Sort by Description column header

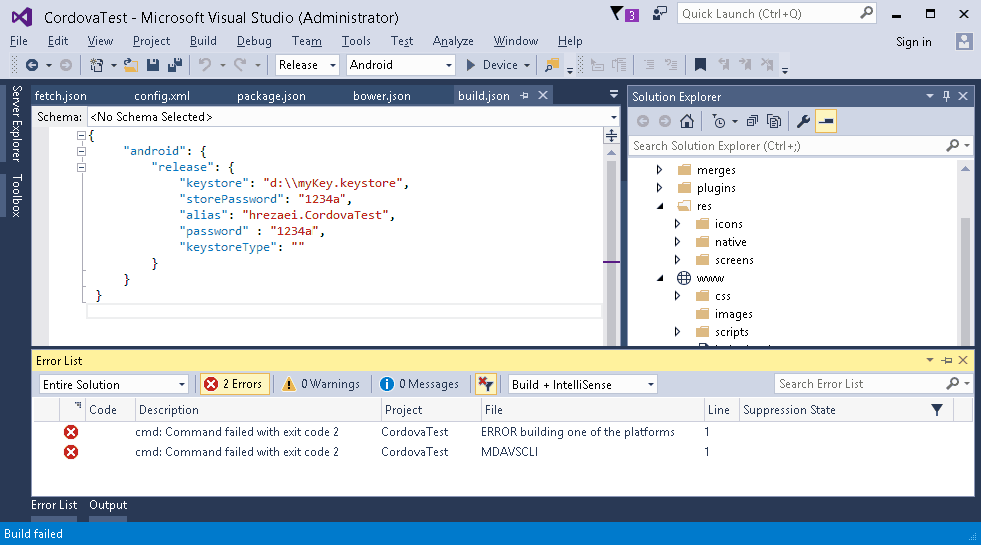258,410
